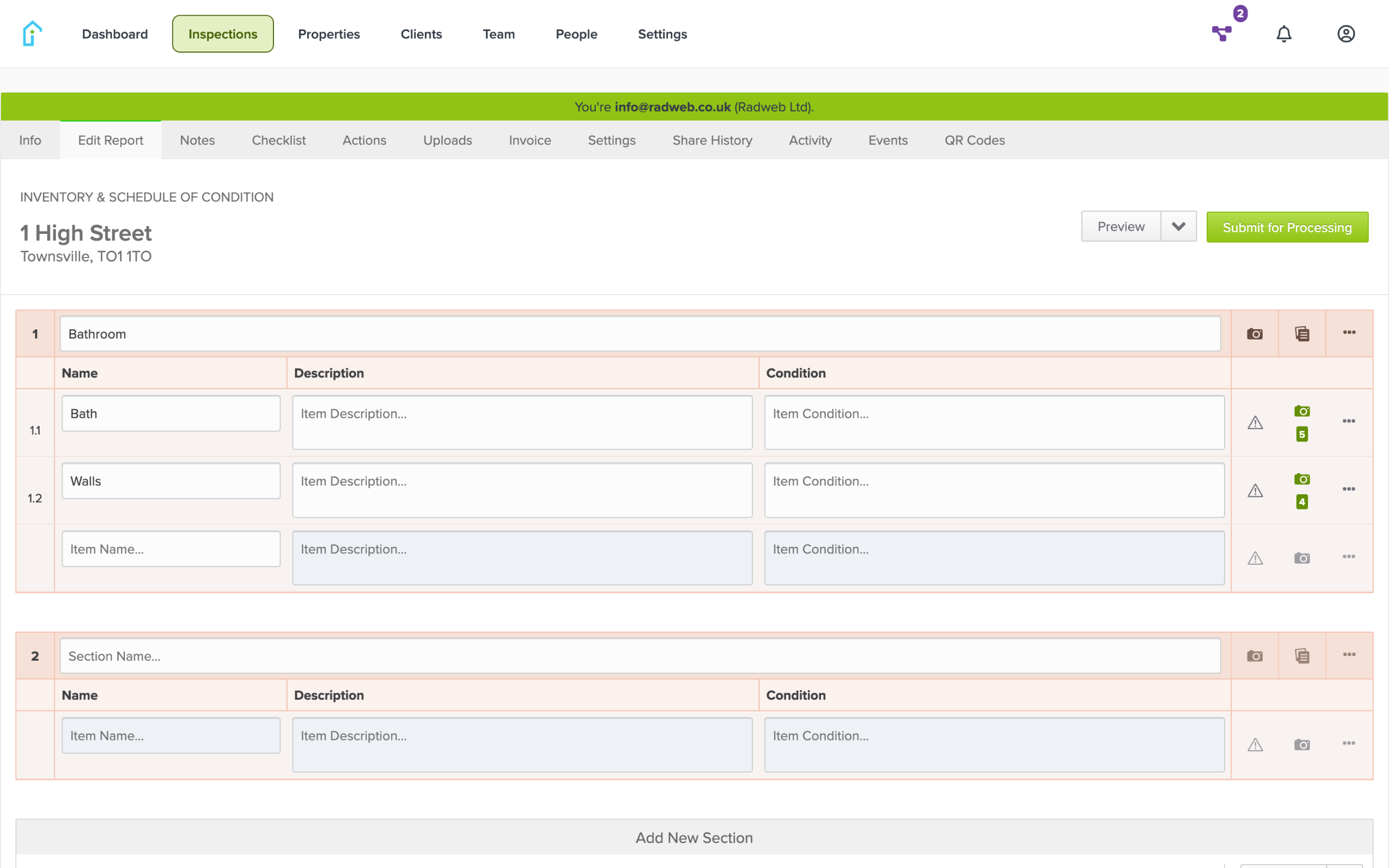Click the home logo icon
Viewport: 1389px width, 868px height.
32,34
